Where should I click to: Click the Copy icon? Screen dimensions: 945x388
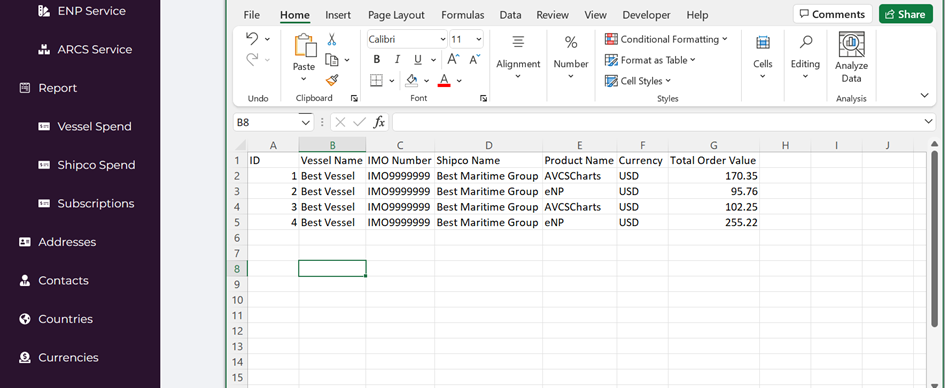pos(331,60)
